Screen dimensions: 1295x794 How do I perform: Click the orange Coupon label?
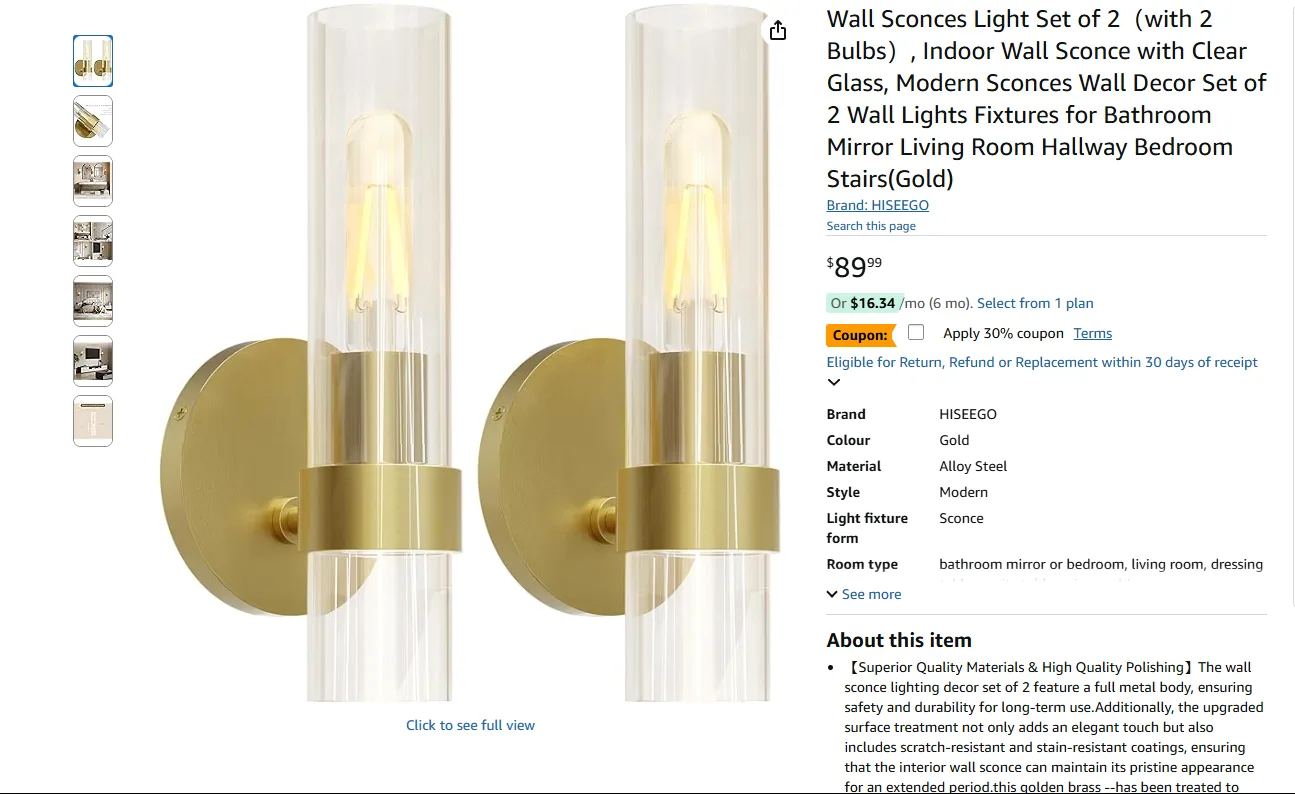[859, 334]
